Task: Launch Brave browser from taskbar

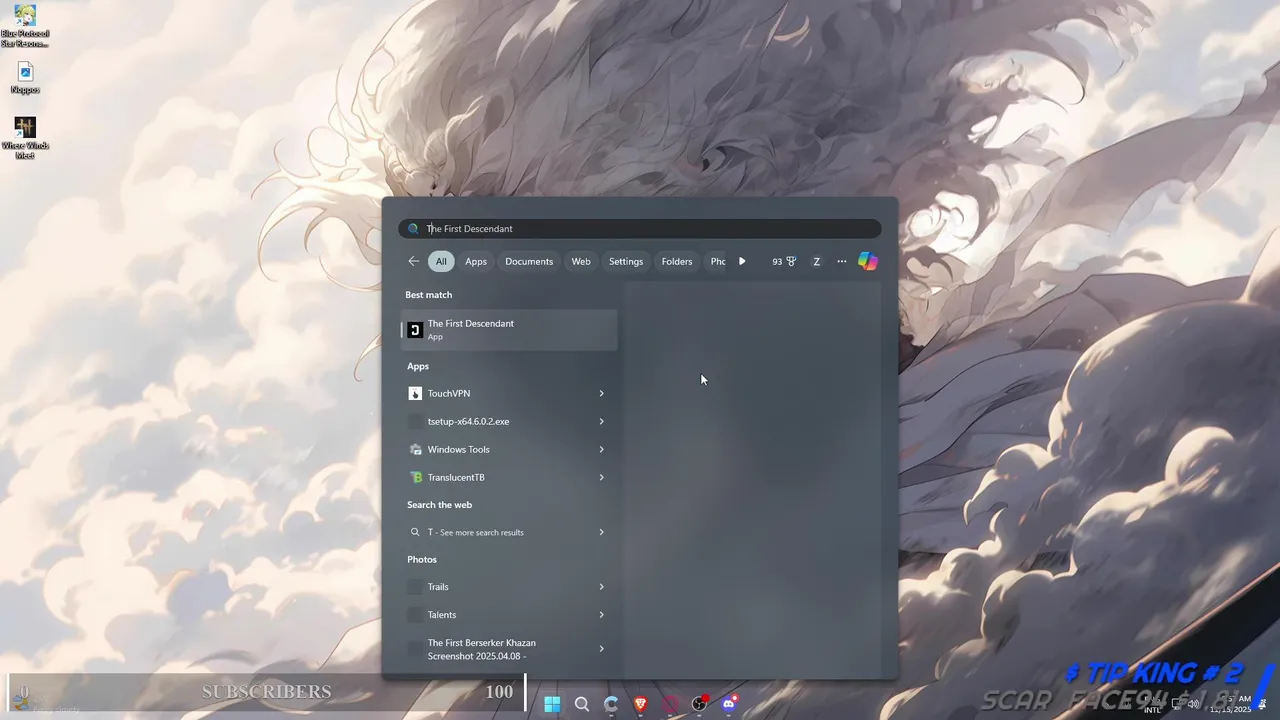Action: point(641,704)
